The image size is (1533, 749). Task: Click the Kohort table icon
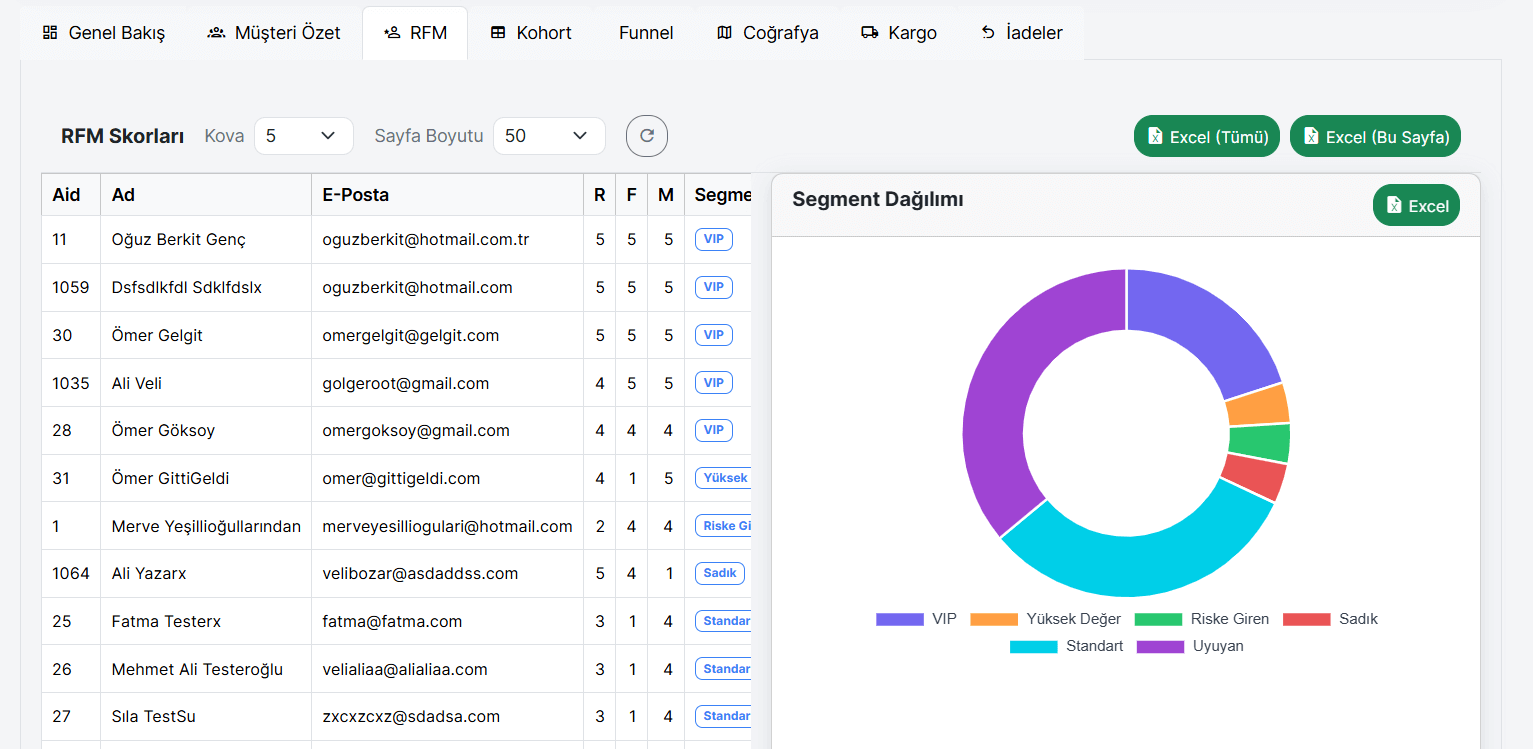pyautogui.click(x=498, y=33)
